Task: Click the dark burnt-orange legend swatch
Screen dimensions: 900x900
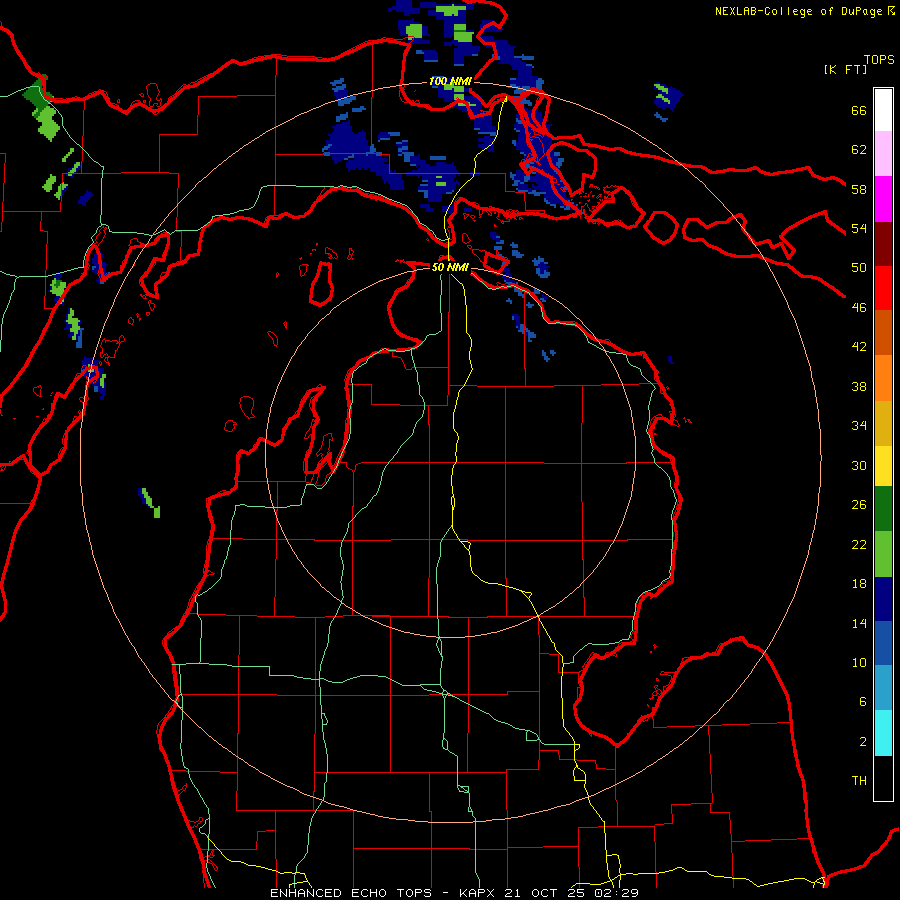Action: [883, 332]
